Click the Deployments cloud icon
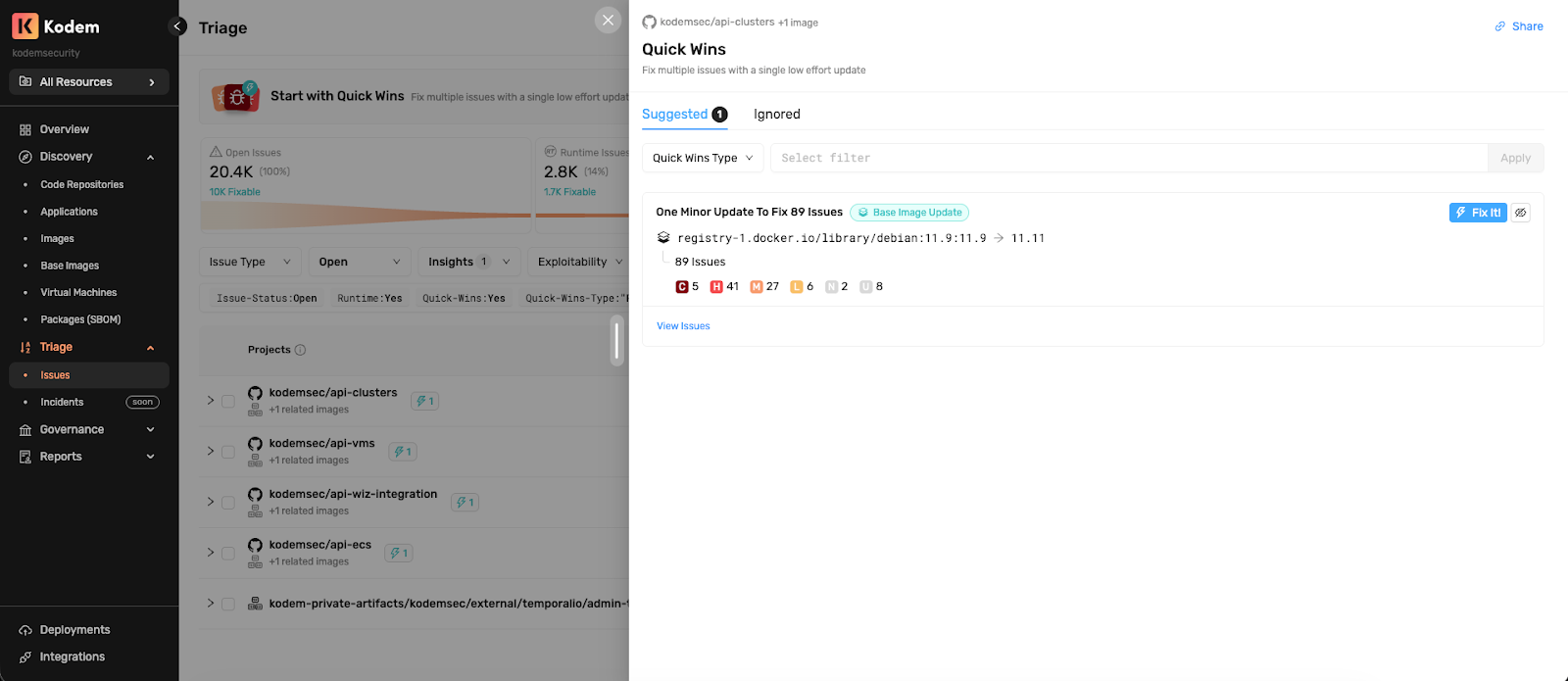 coord(25,630)
